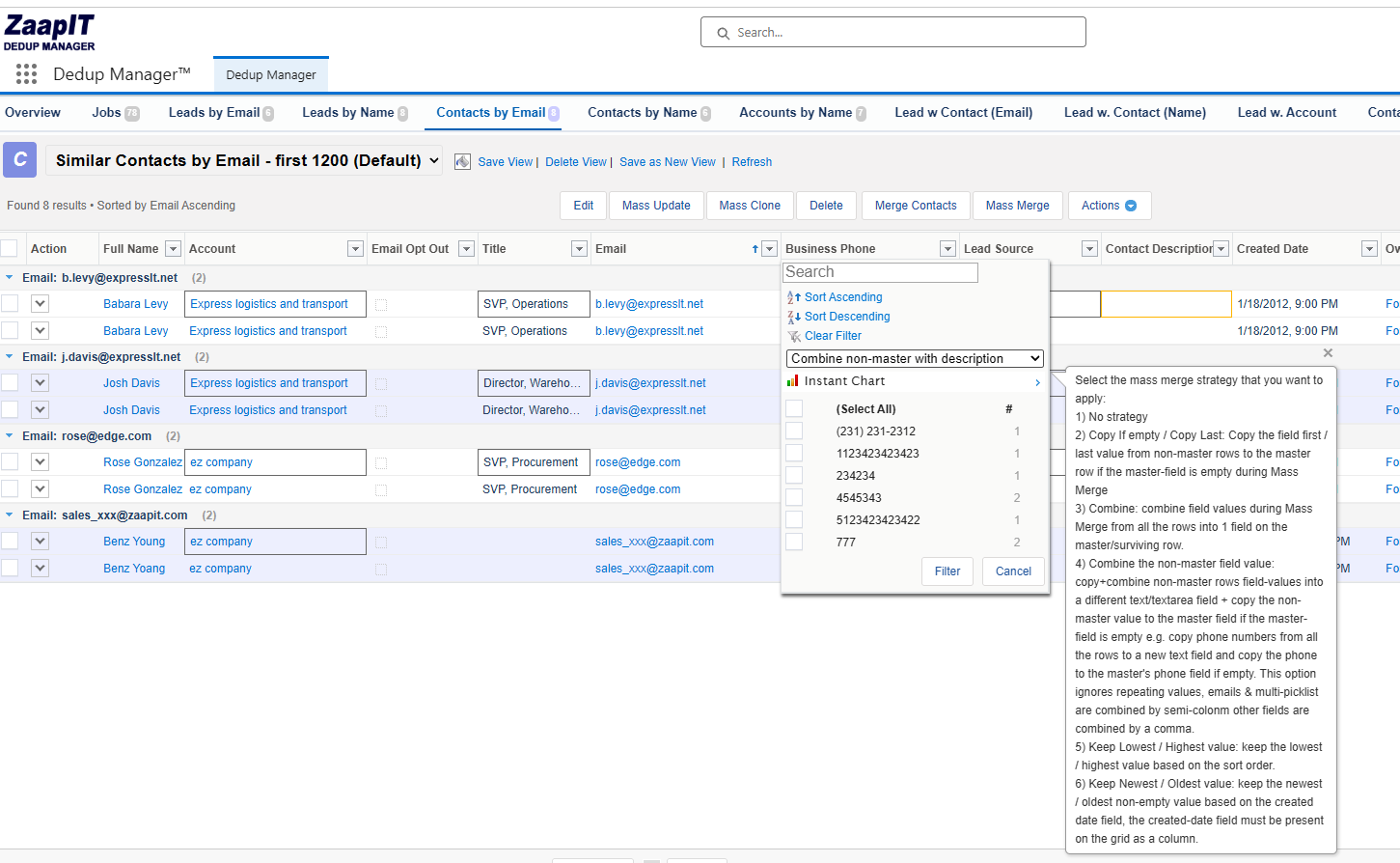Cancel the Business Phone filter popup

click(1013, 571)
